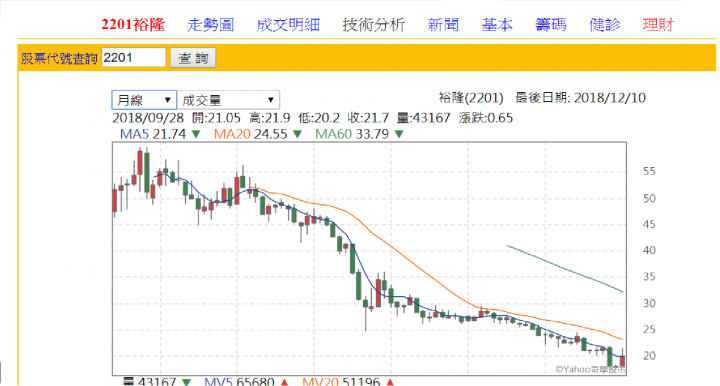The width and height of the screenshot is (720, 386).
Task: Click the red up arrow beside MV5
Action: coord(284,382)
